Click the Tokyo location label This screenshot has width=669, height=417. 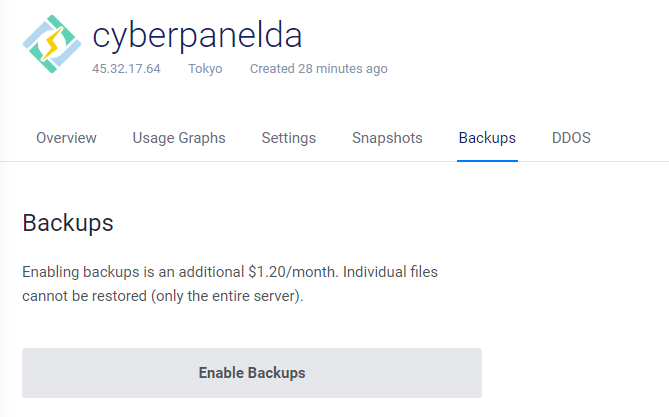tap(205, 69)
